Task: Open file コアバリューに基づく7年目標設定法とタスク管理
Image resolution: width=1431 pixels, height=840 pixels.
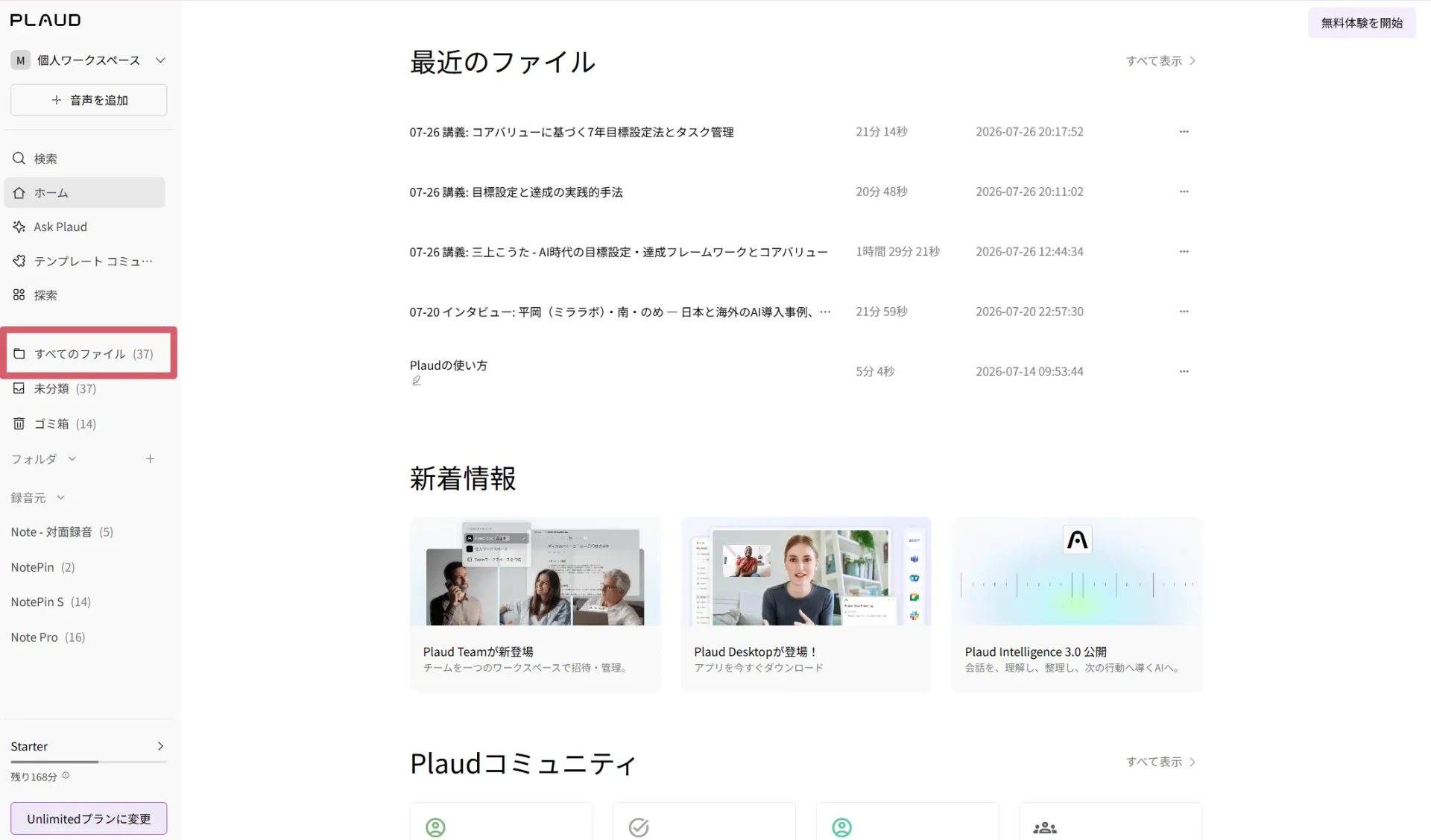Action: coord(572,132)
